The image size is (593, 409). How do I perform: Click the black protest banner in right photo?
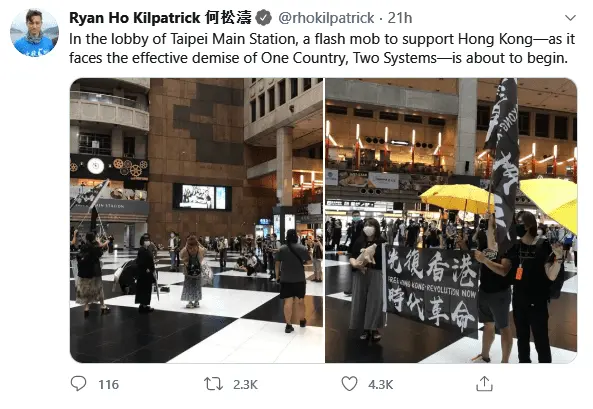(x=432, y=290)
